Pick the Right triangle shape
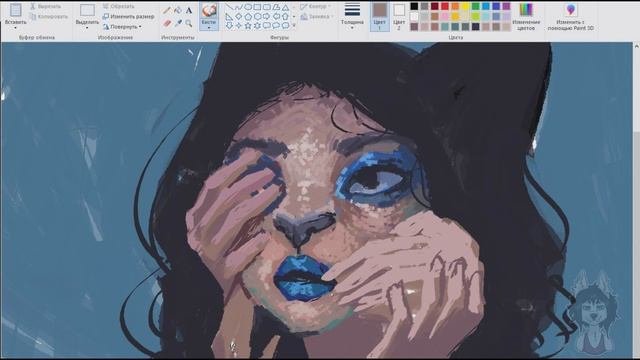This screenshot has width=640, height=360. click(x=229, y=17)
